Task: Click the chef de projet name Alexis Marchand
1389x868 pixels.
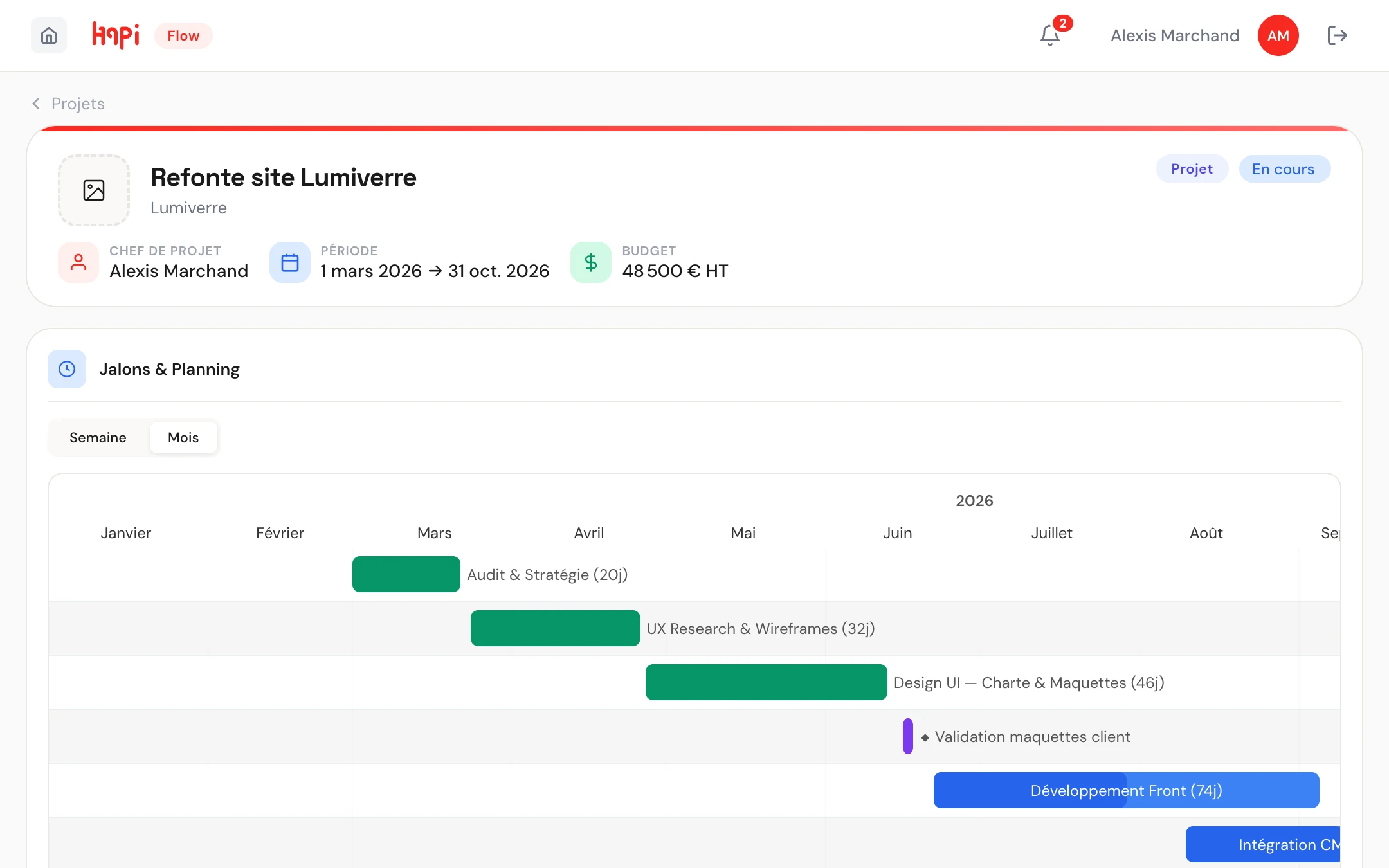Action: coord(179,271)
